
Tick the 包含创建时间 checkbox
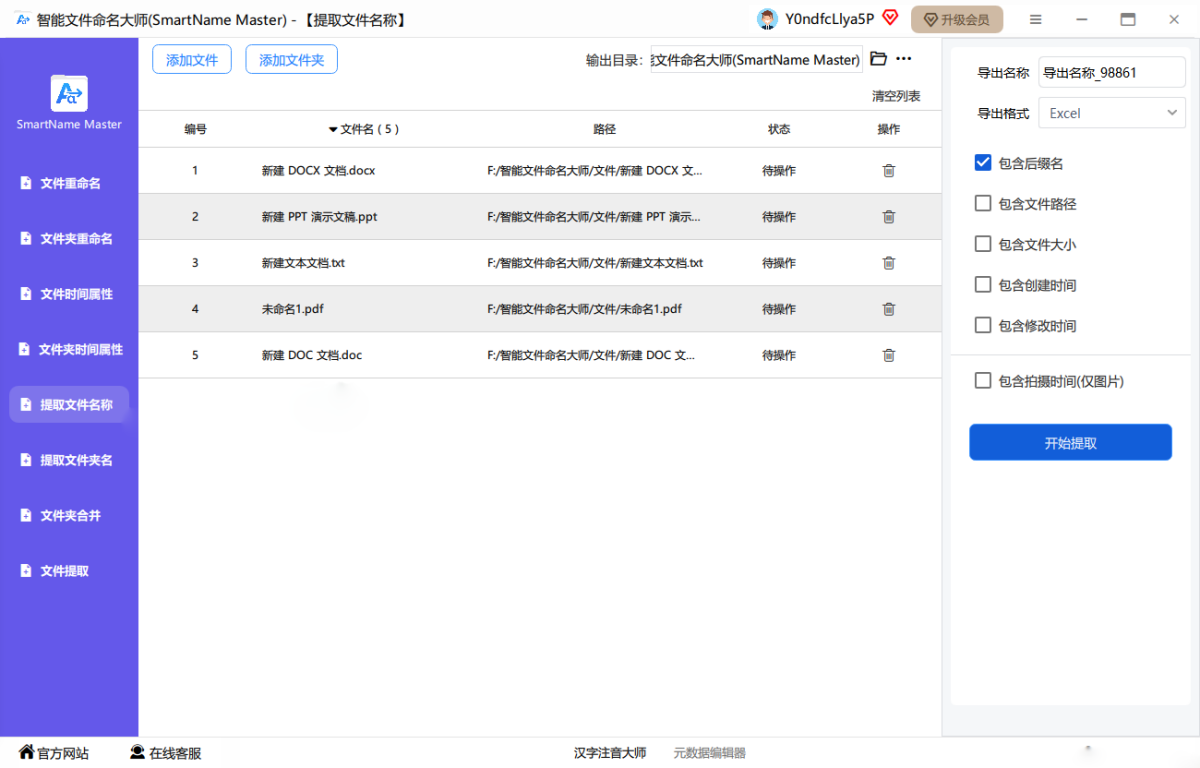982,285
